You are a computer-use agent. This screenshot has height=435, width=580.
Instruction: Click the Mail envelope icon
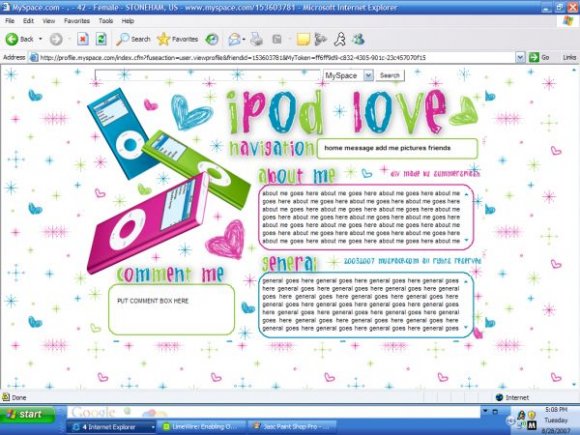point(234,39)
